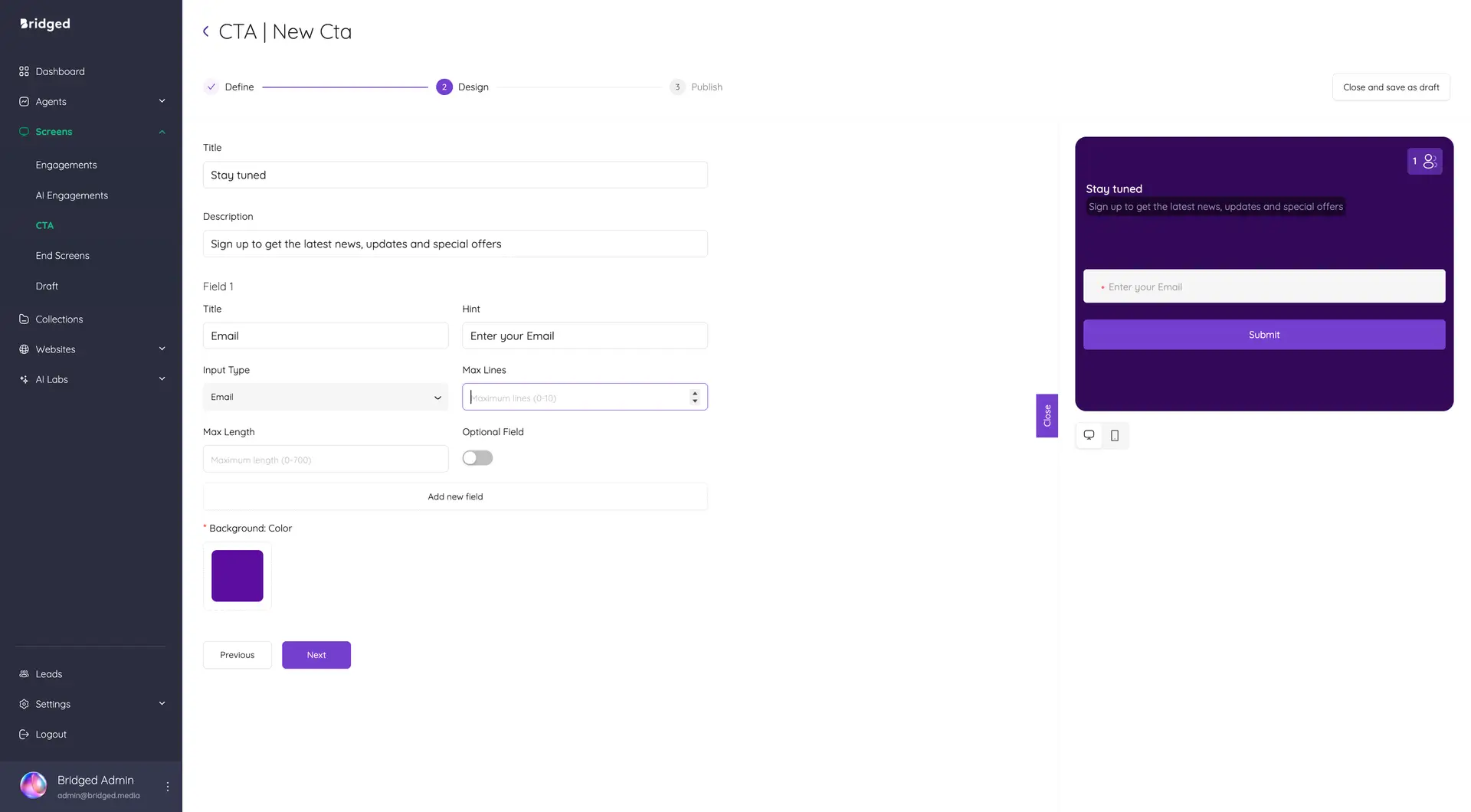Go to AI Engagements page

71,195
